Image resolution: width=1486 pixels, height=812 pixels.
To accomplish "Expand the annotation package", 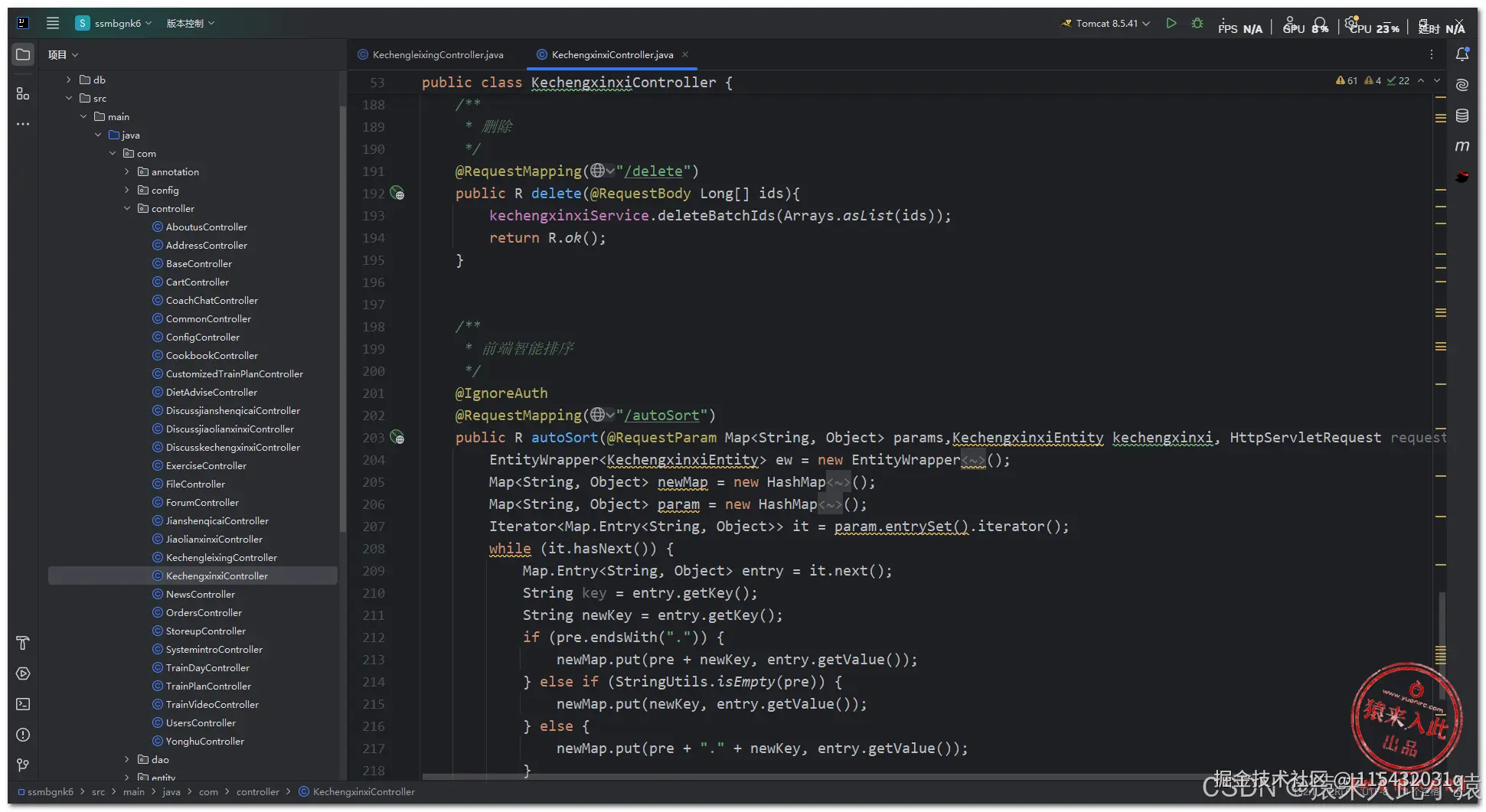I will (x=126, y=171).
